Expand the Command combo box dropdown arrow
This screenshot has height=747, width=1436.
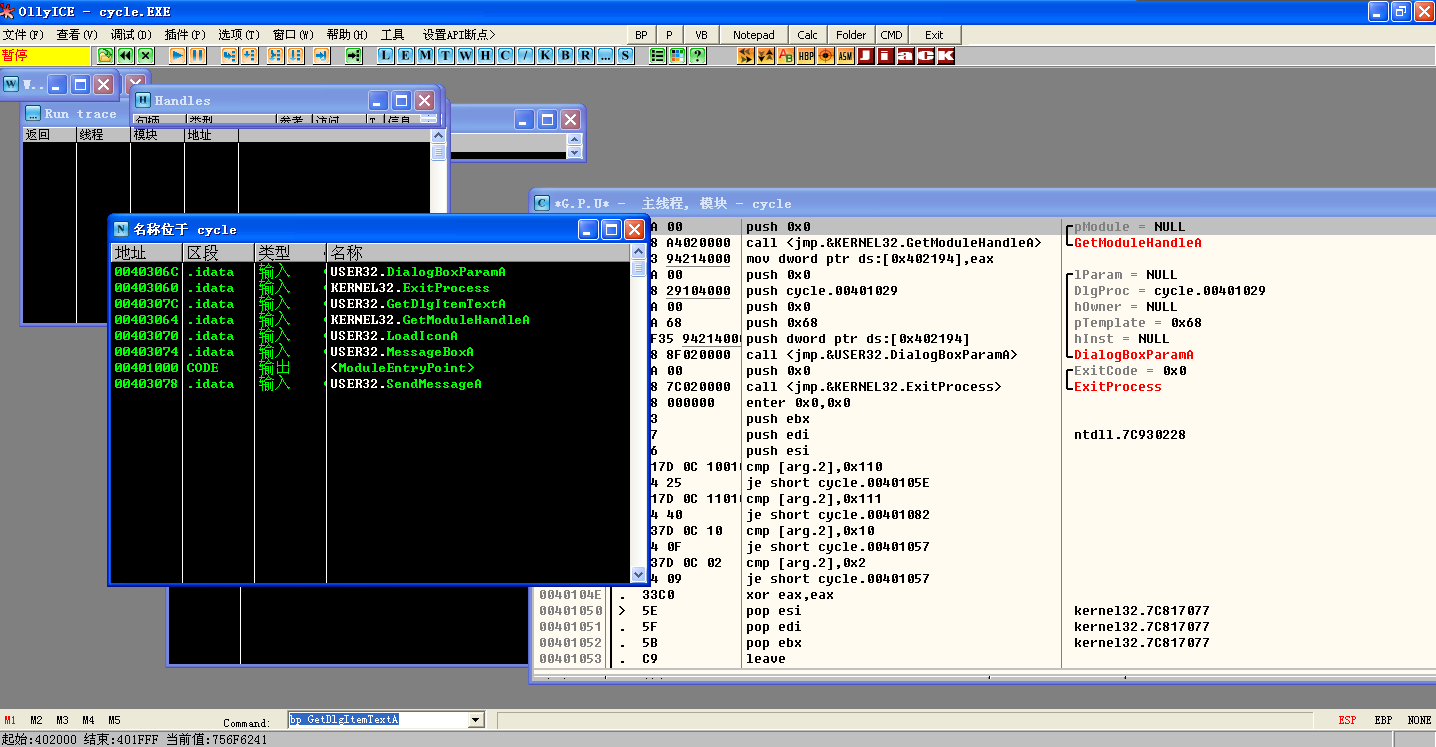pos(475,720)
